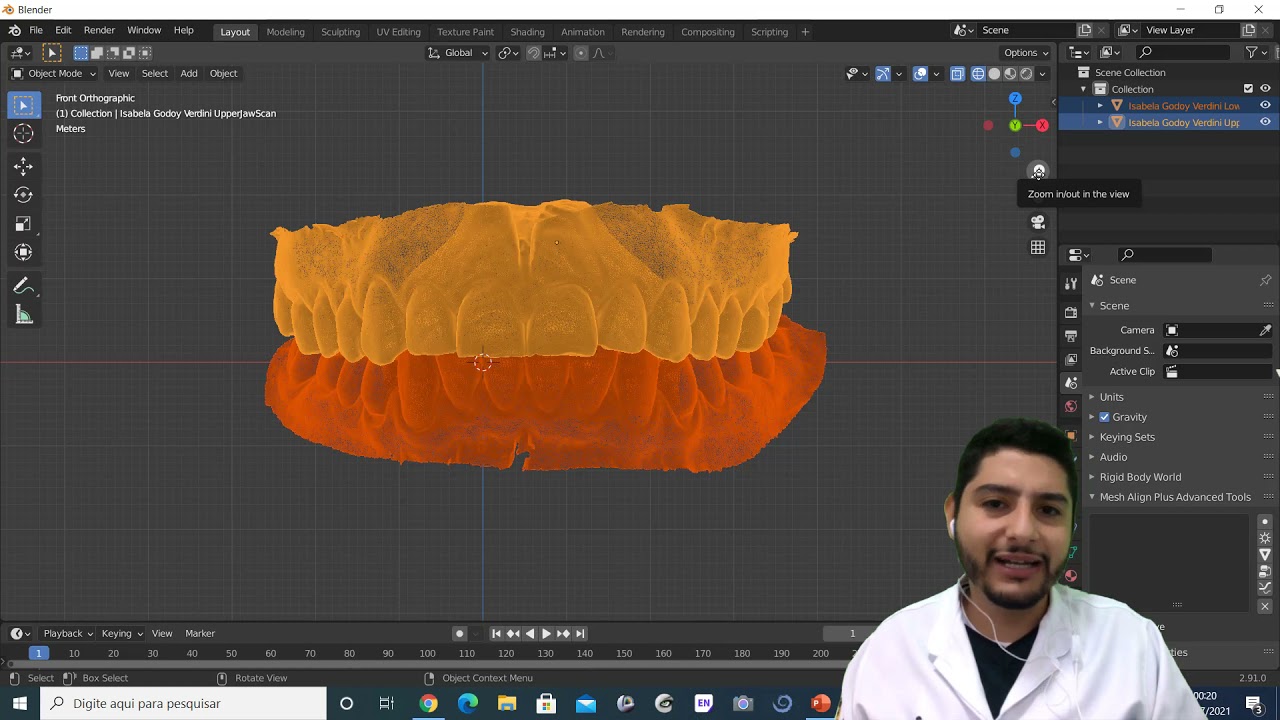The image size is (1280, 720).
Task: Click the Options button in header
Action: (x=1026, y=52)
